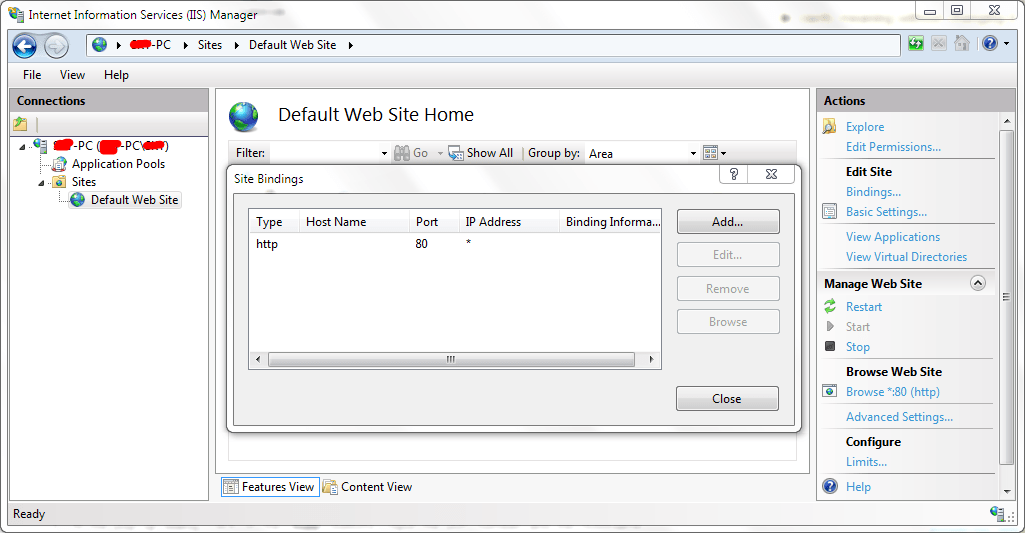Open the Help menu
This screenshot has width=1025, height=533.
coord(116,75)
